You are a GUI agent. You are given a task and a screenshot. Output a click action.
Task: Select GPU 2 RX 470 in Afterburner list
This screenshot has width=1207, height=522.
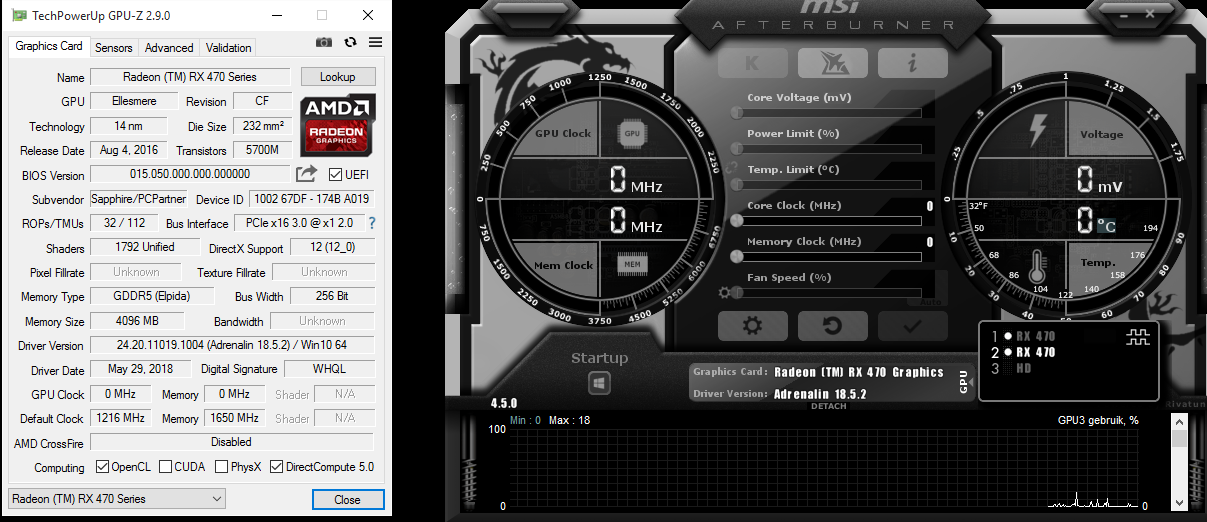click(1022, 352)
